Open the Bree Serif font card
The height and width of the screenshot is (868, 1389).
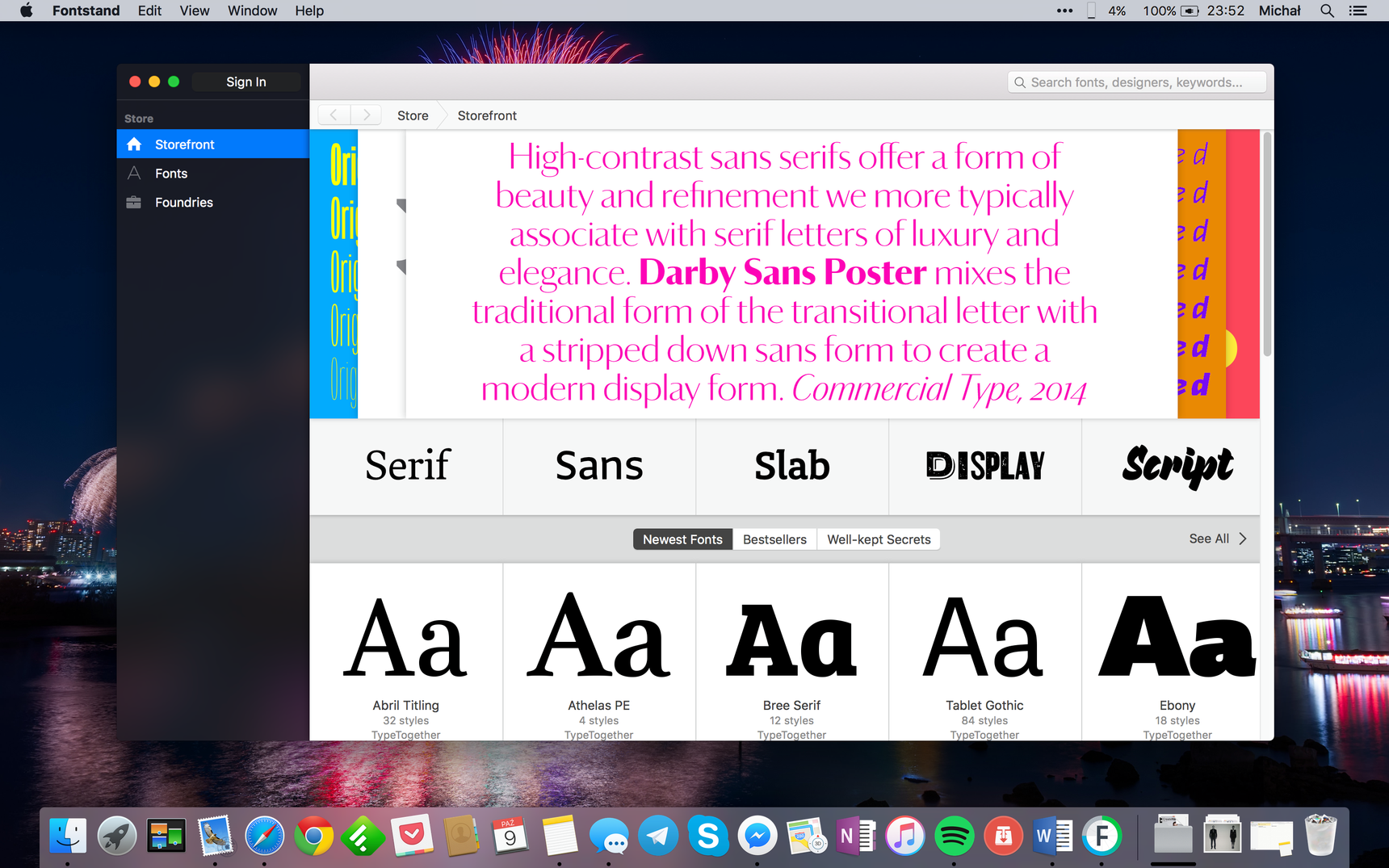coord(792,652)
